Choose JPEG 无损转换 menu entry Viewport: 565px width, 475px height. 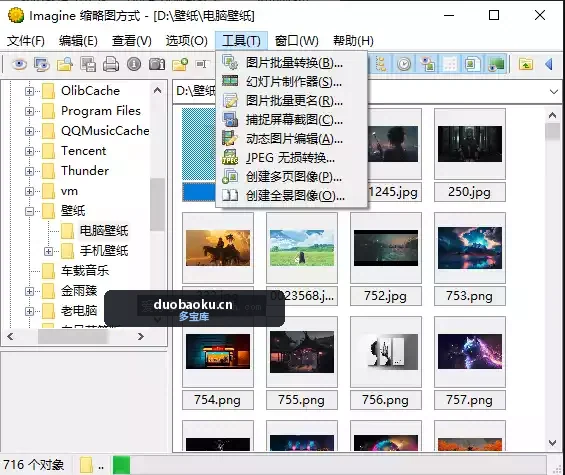[291, 157]
